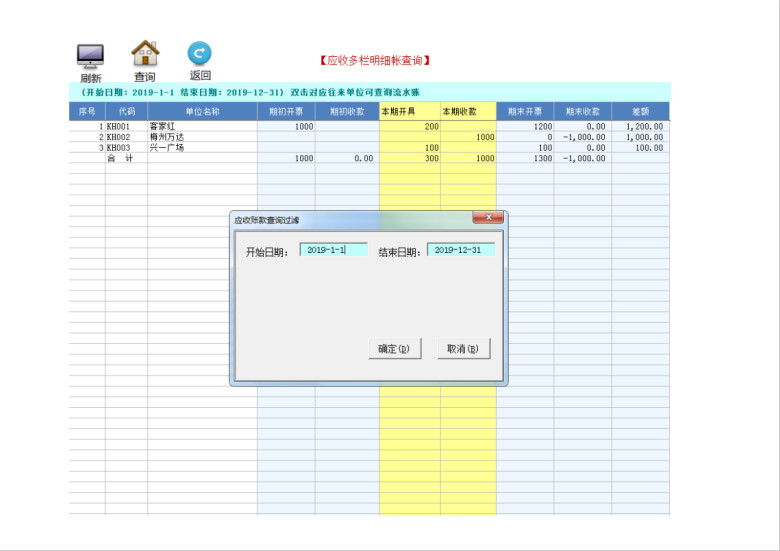Click the 刷新 monitor icon
This screenshot has height=551, width=780.
[x=91, y=56]
